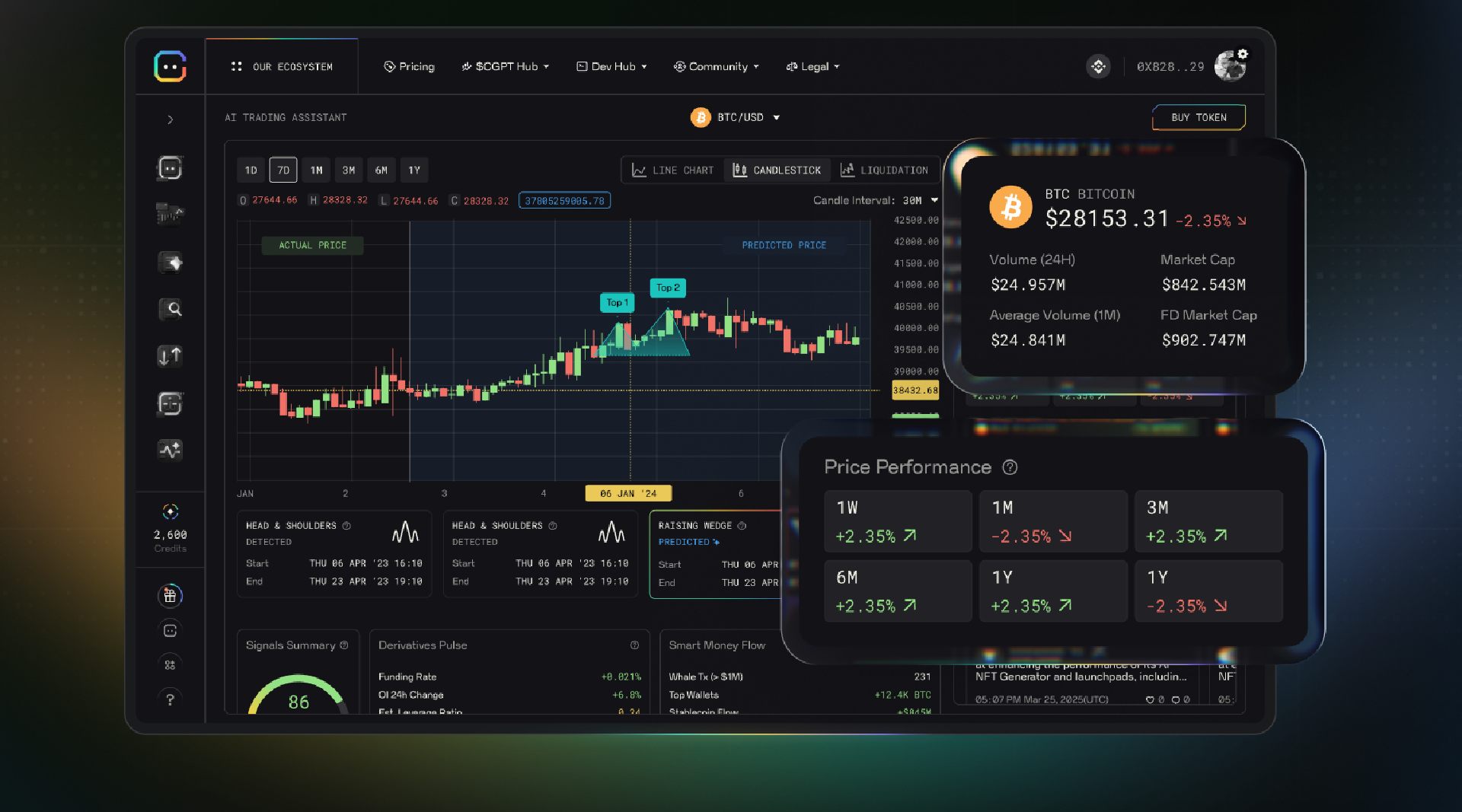Select the AI signals analytics tool in sidebar
The height and width of the screenshot is (812, 1462).
click(171, 450)
